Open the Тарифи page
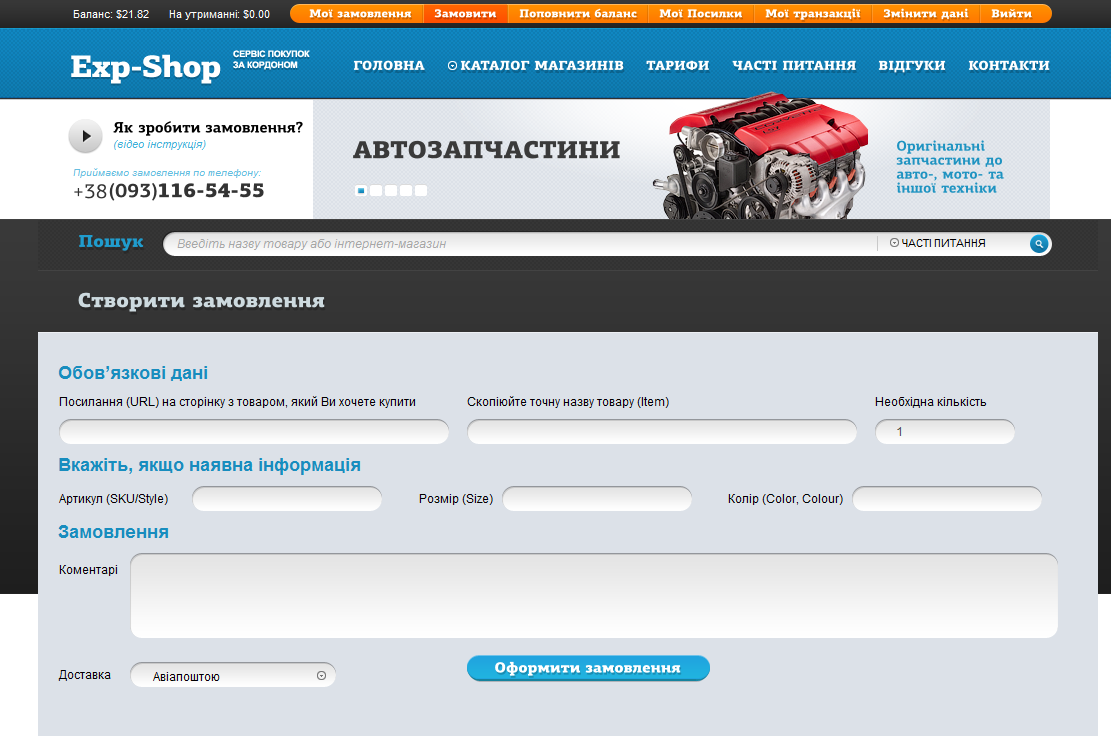The width and height of the screenshot is (1111, 746). 677,65
